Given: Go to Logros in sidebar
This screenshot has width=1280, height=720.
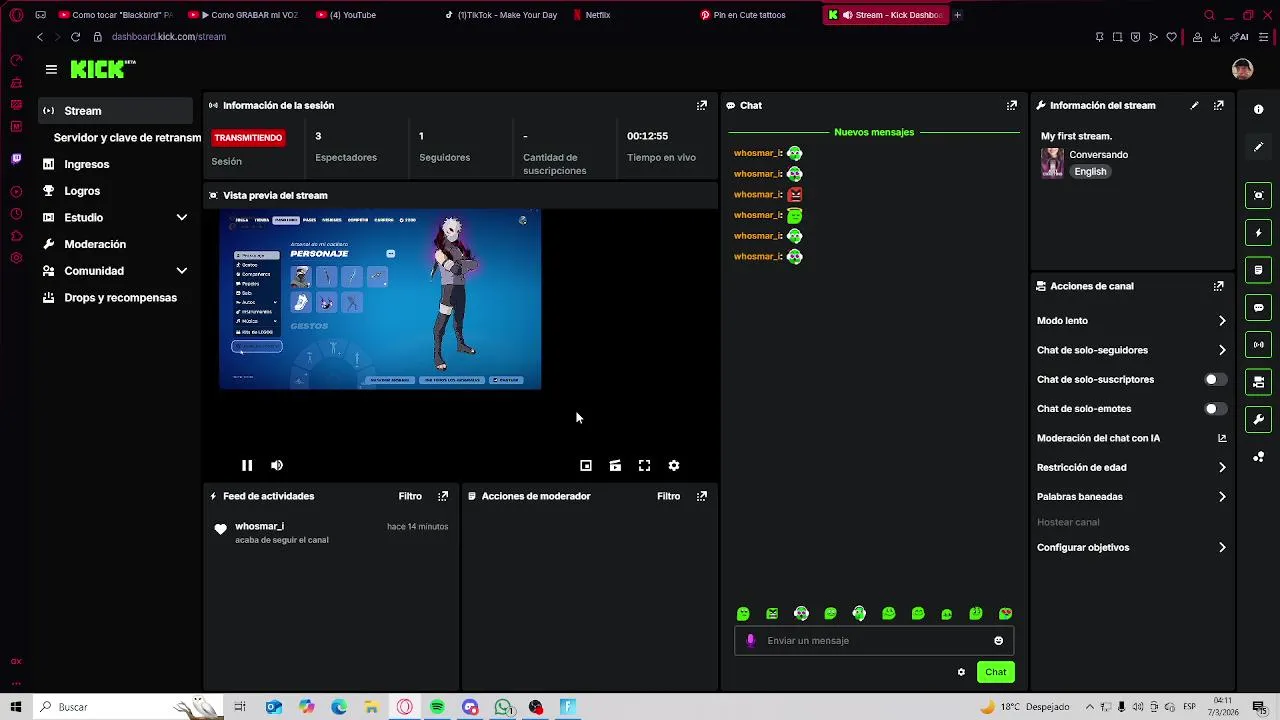Looking at the screenshot, I should coord(82,191).
